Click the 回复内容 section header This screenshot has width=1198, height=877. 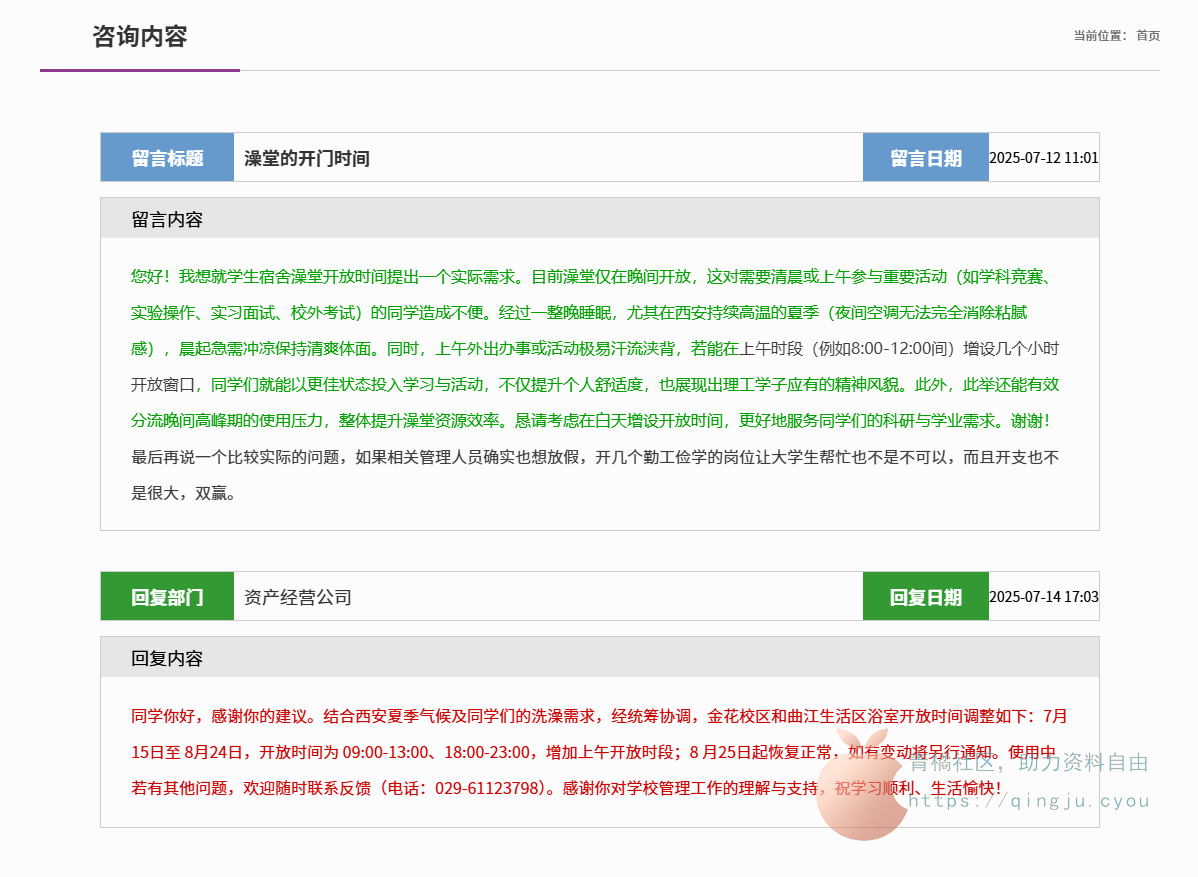click(167, 658)
